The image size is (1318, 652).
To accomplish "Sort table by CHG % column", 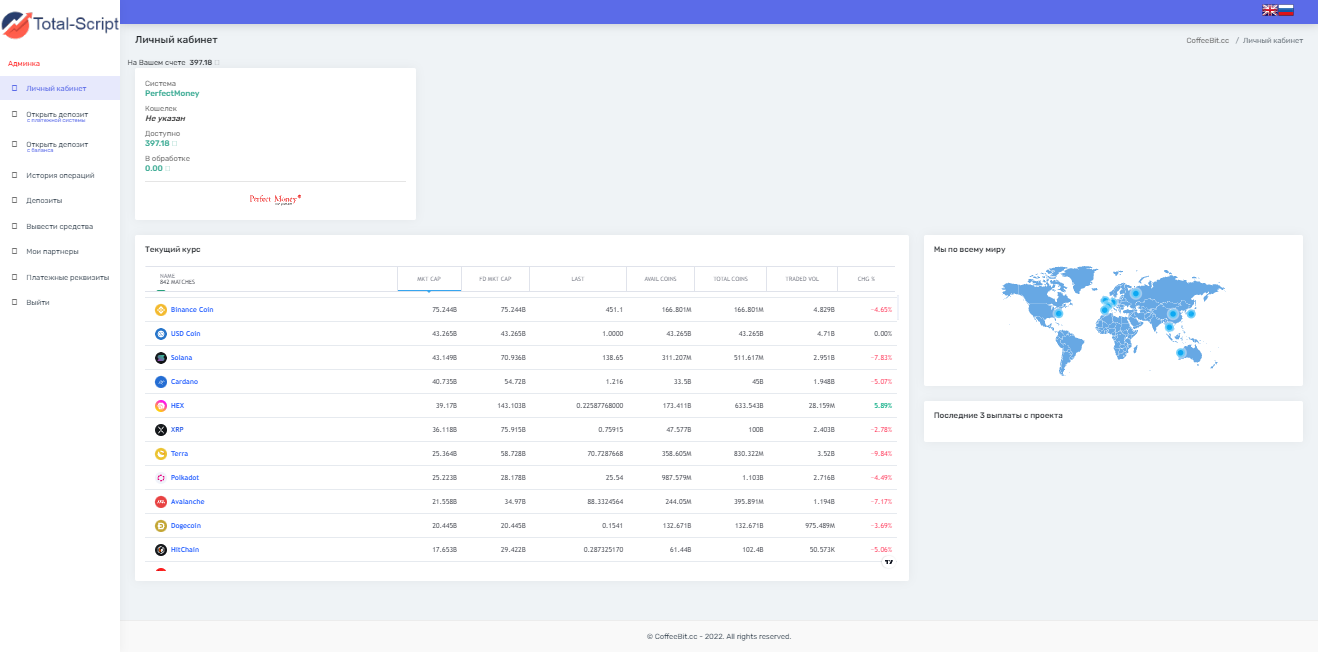I will coord(866,279).
